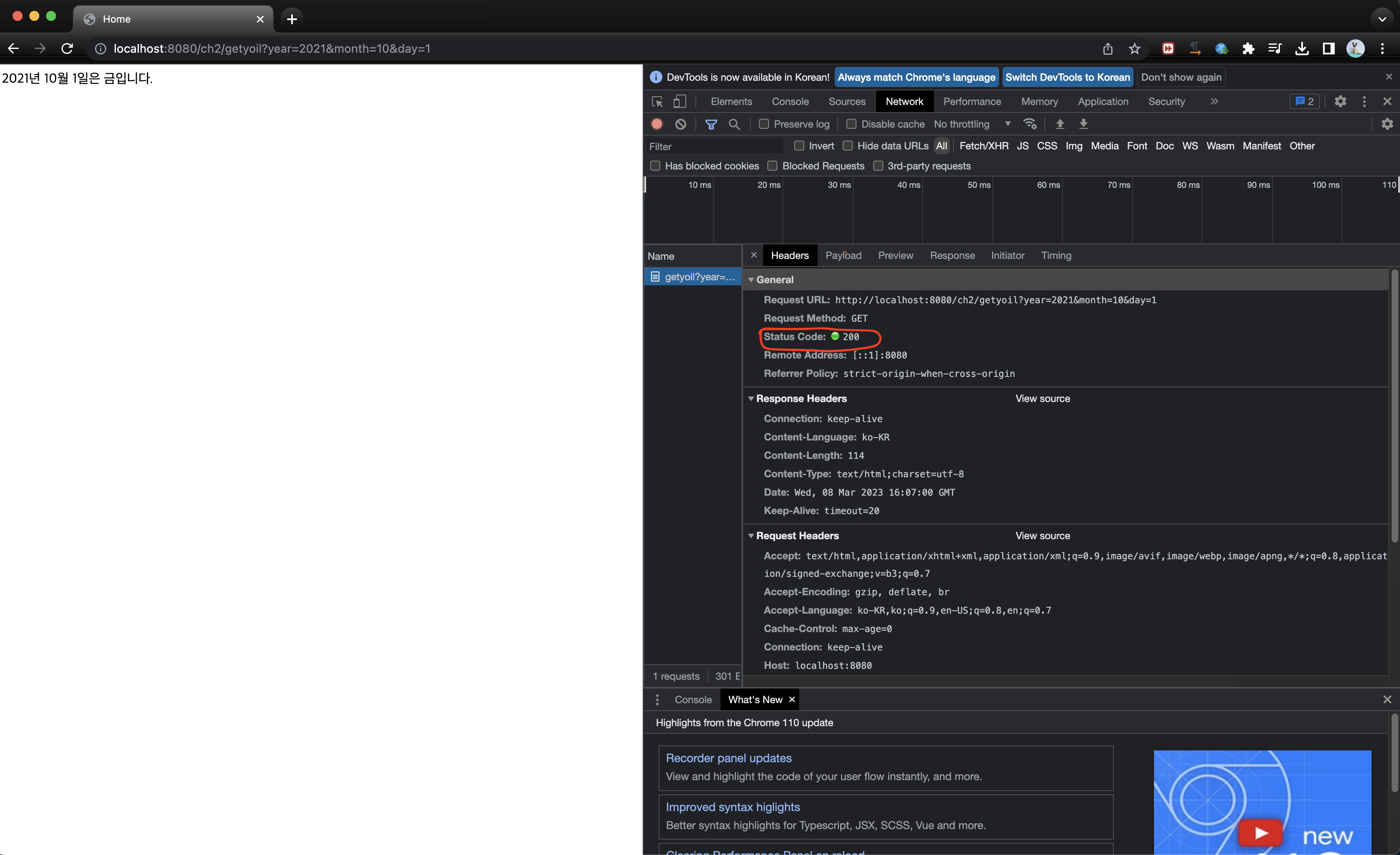The height and width of the screenshot is (855, 1400).
Task: Switch to the Elements panel tab
Action: click(x=731, y=102)
